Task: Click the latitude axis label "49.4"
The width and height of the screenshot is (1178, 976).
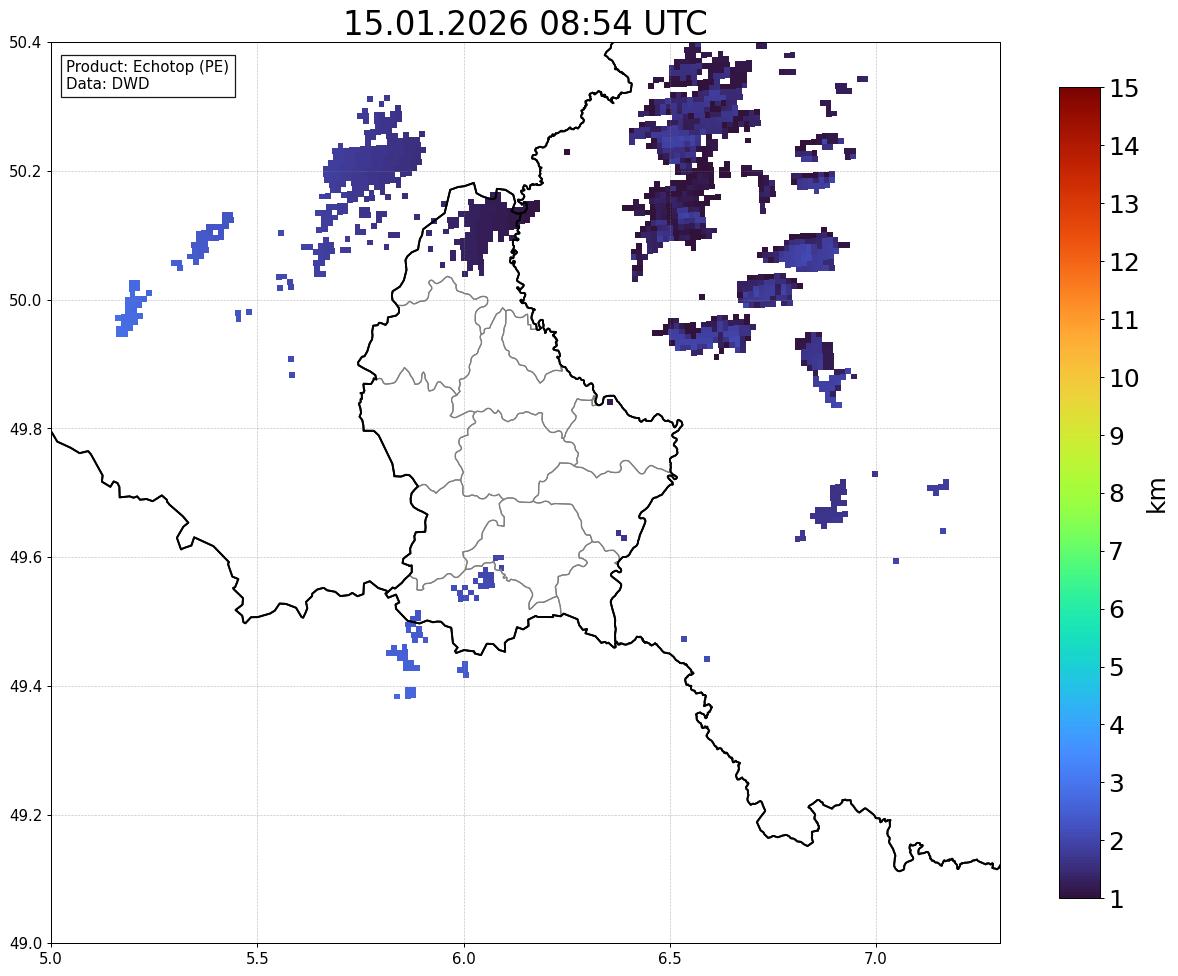Action: [26, 687]
